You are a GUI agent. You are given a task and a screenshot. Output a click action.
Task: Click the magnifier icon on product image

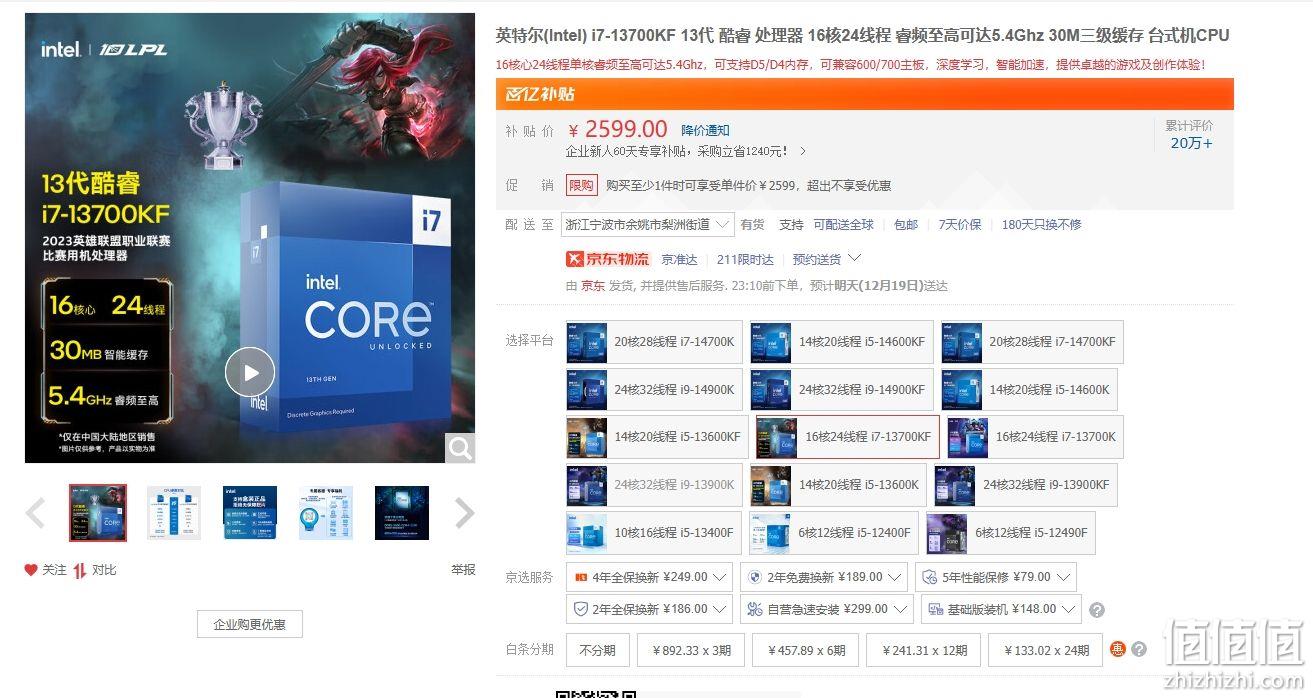click(460, 448)
